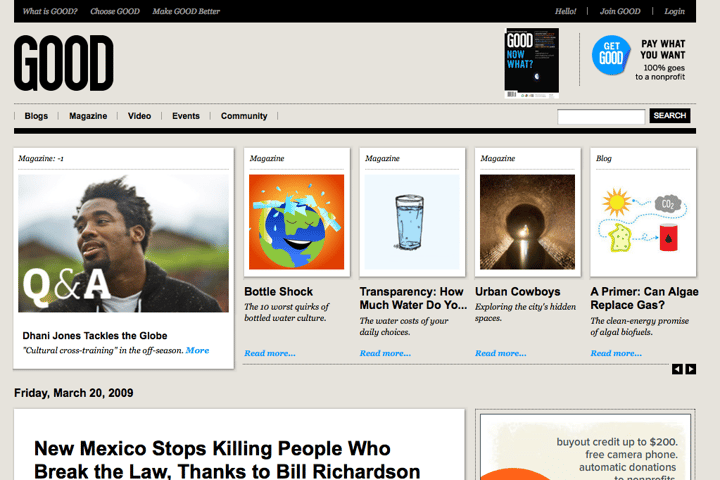Click Read more under Urban Cowboys

point(501,353)
